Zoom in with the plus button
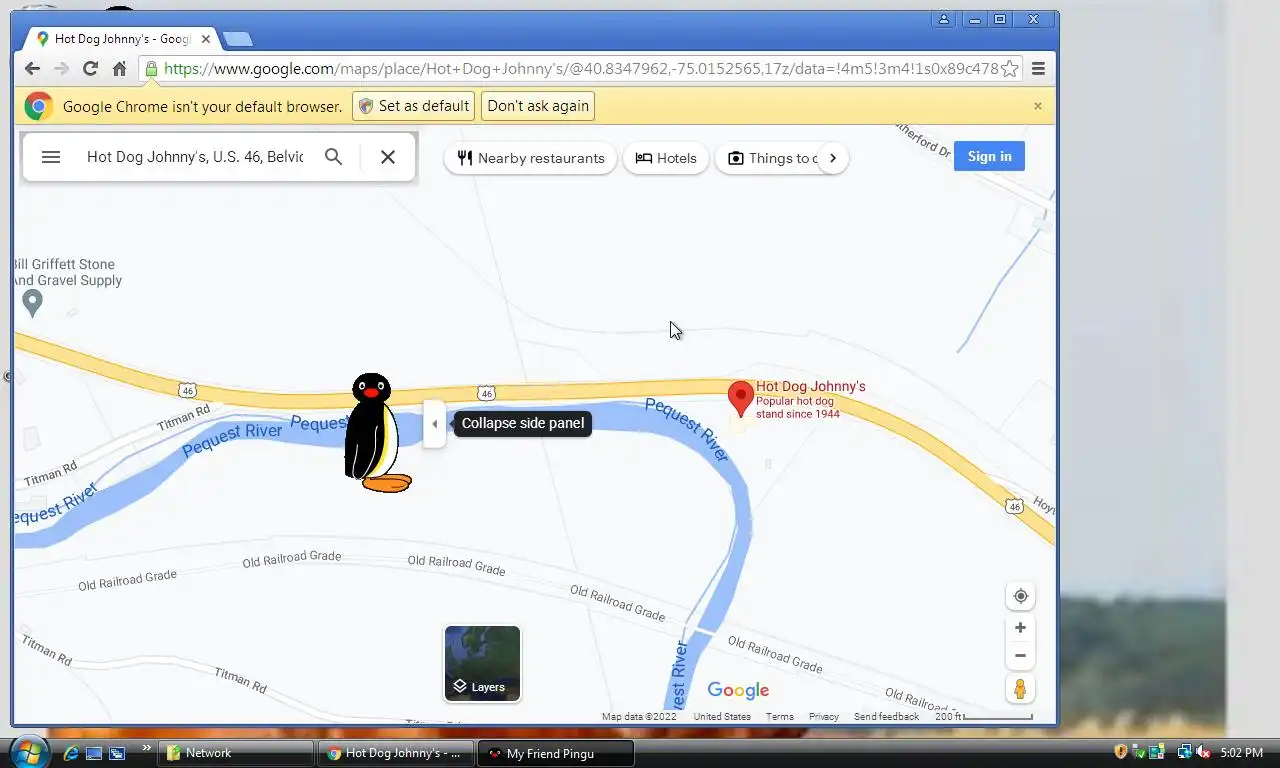Image resolution: width=1280 pixels, height=768 pixels. (x=1020, y=628)
